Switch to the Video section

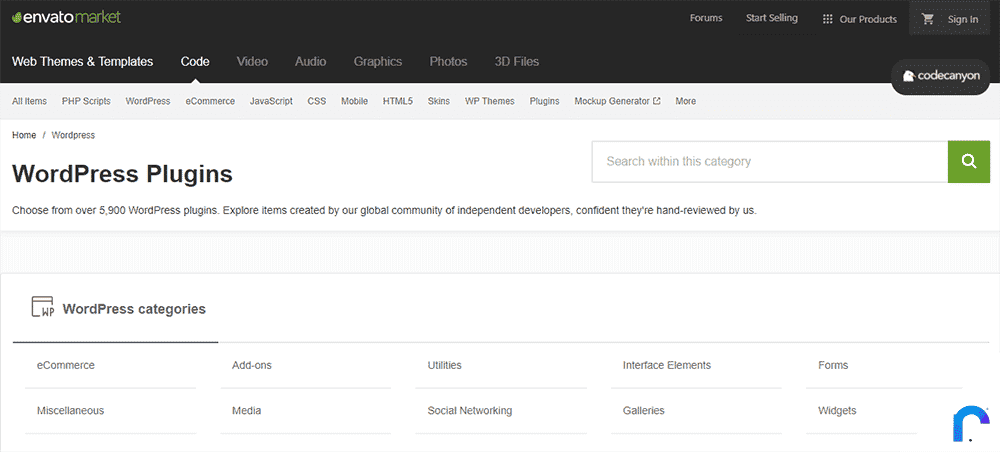point(252,62)
